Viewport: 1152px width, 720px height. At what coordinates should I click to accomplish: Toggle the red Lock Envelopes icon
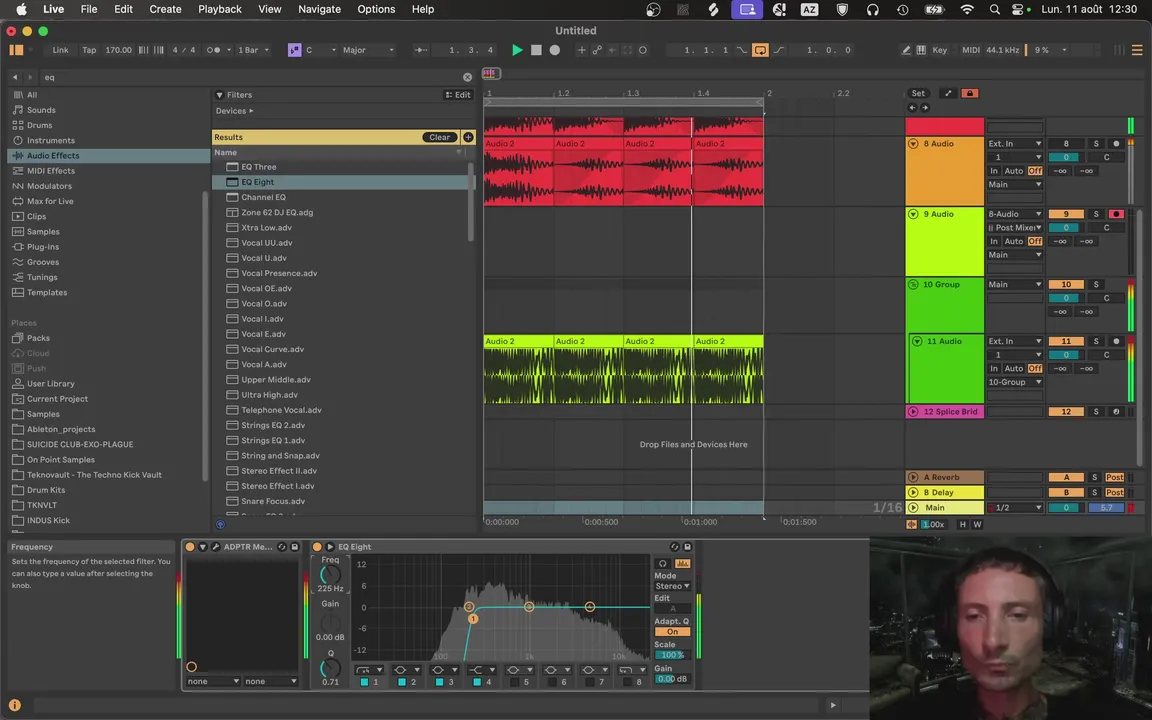(x=970, y=93)
